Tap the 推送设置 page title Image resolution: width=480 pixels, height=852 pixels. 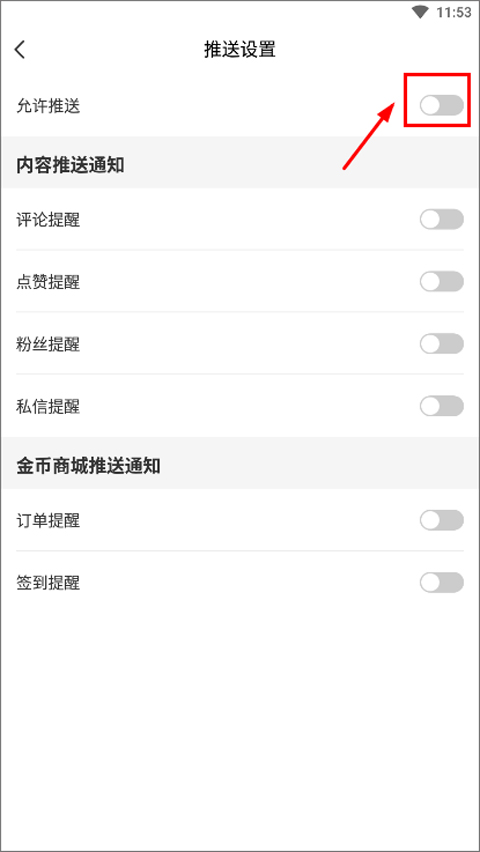240,49
